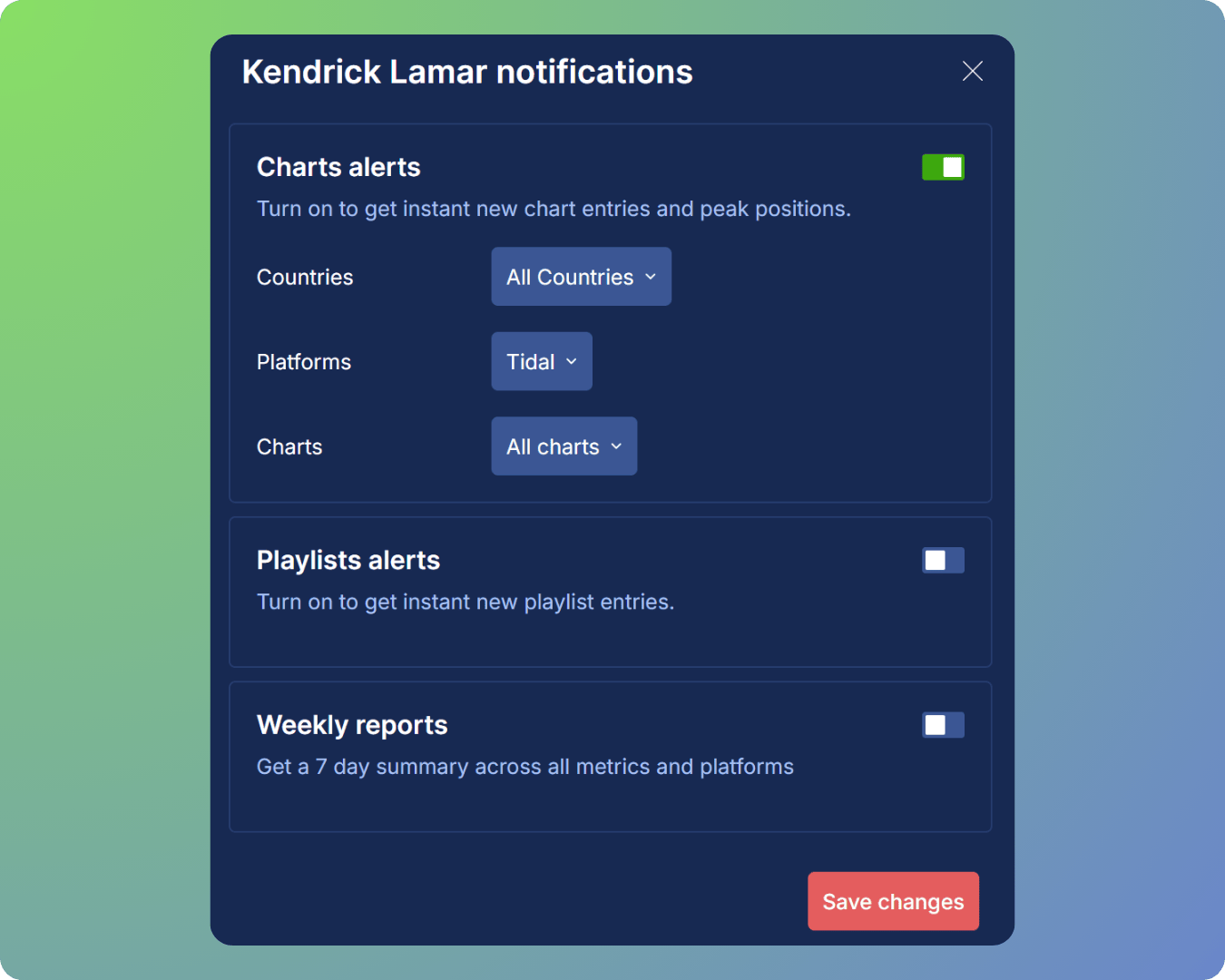Click the Kendrick Lamar notifications title
Viewport: 1225px width, 980px height.
[467, 71]
